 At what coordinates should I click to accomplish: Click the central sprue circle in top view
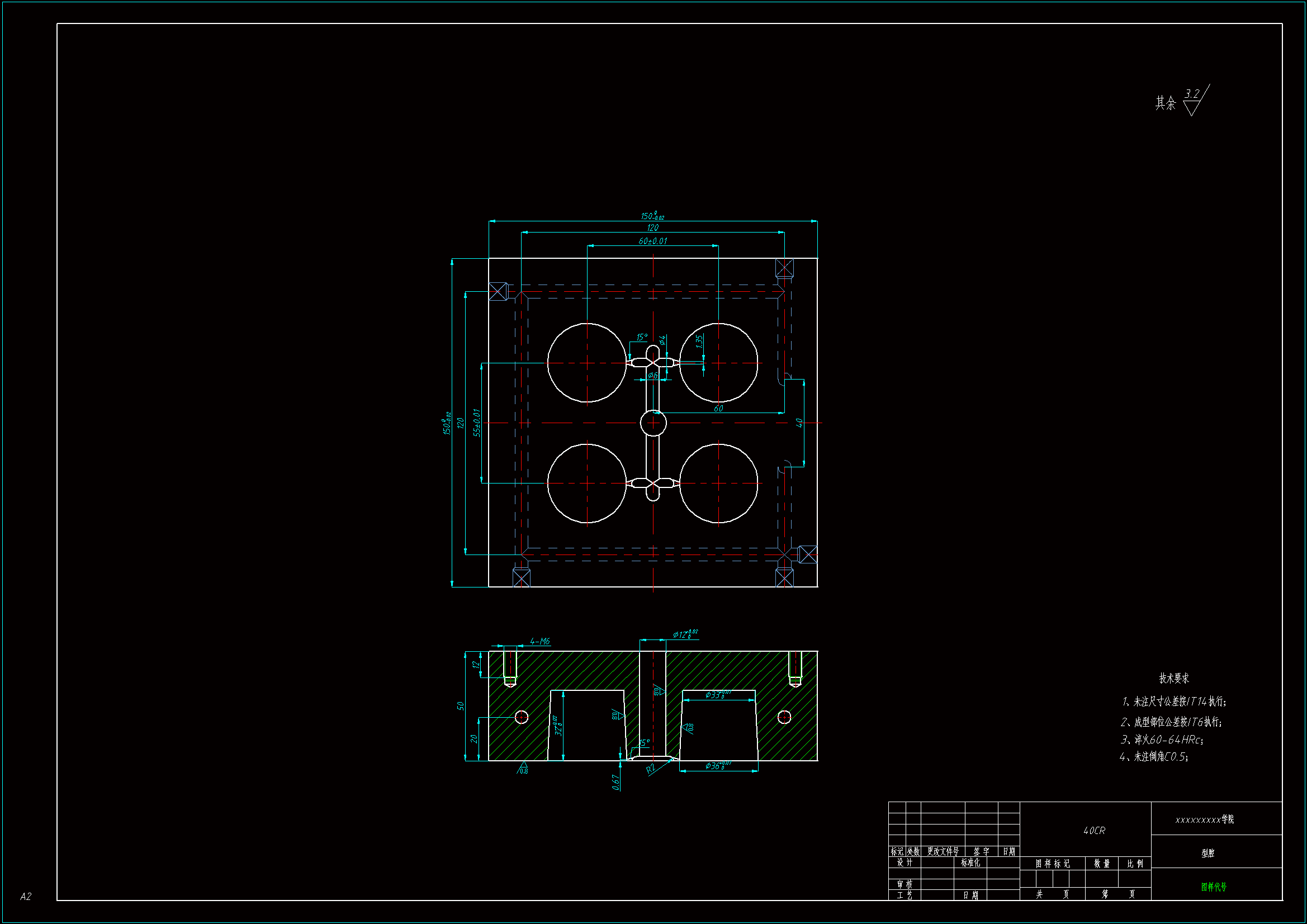pyautogui.click(x=653, y=423)
